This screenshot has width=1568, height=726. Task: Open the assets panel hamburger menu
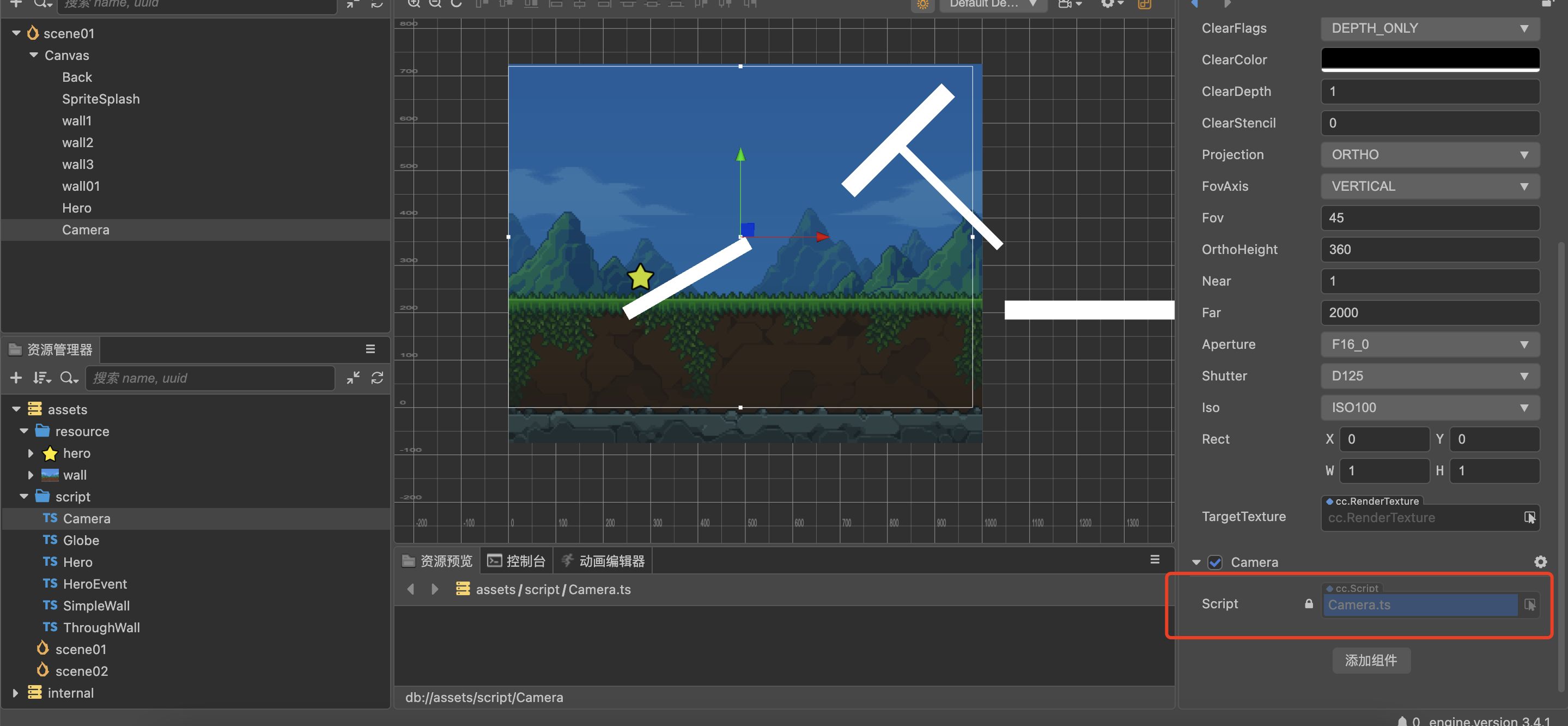370,349
